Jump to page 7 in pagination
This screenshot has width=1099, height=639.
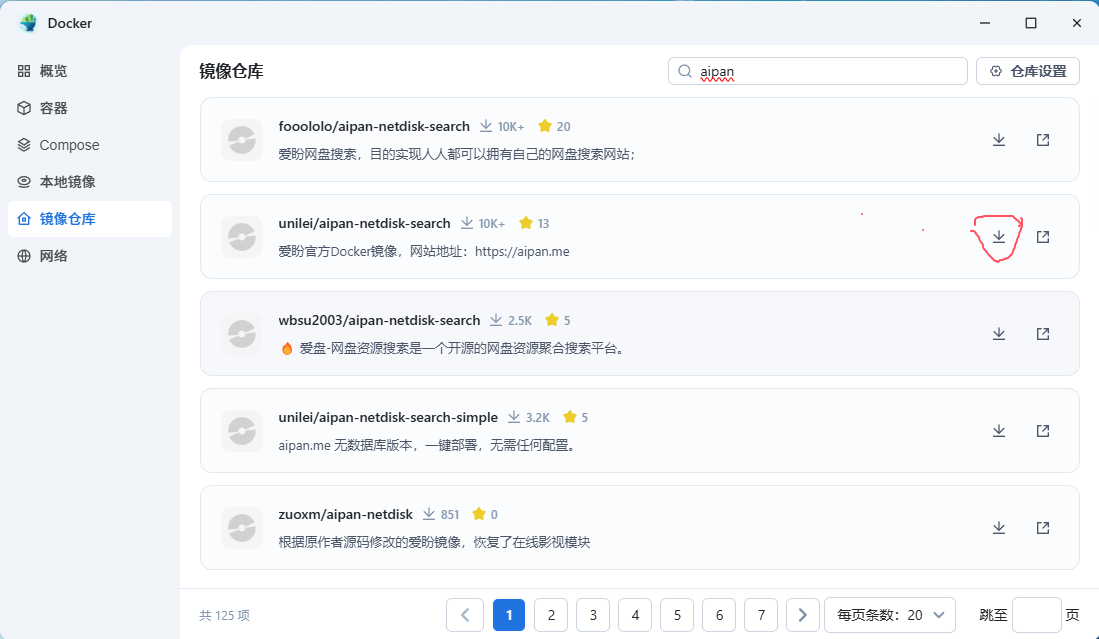point(761,615)
